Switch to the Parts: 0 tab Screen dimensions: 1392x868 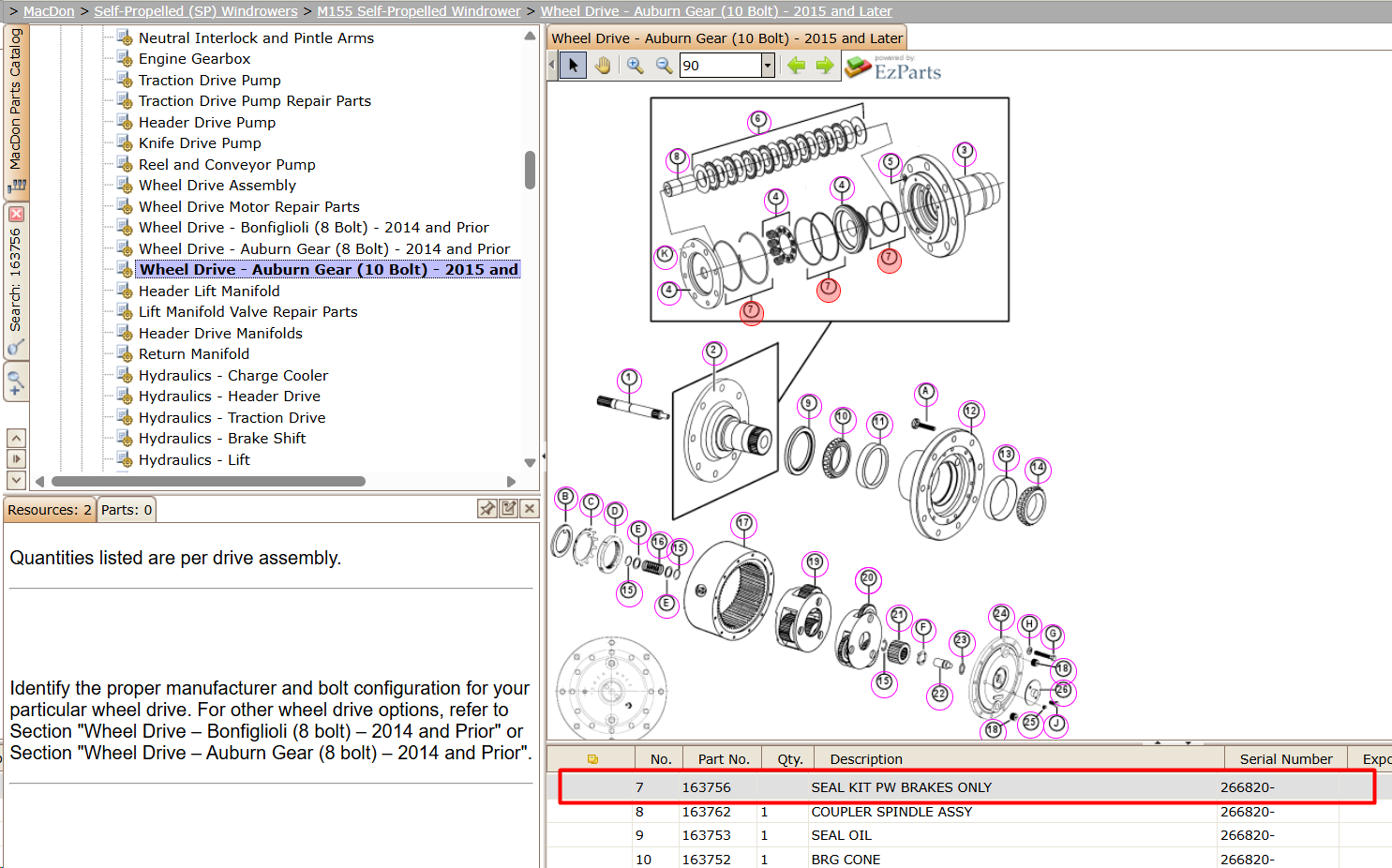[127, 510]
